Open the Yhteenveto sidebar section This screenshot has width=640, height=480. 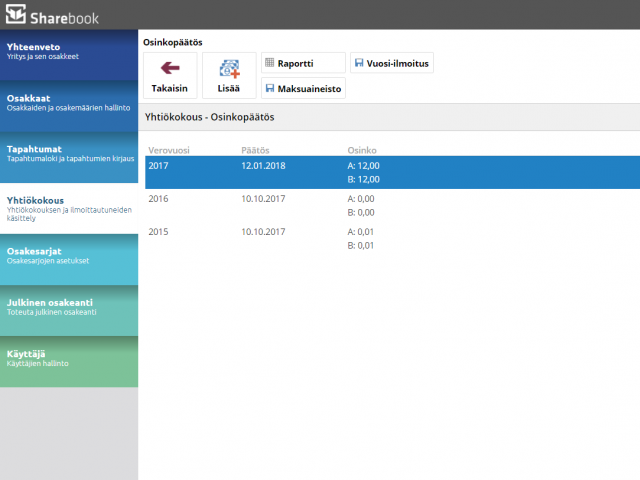point(69,55)
